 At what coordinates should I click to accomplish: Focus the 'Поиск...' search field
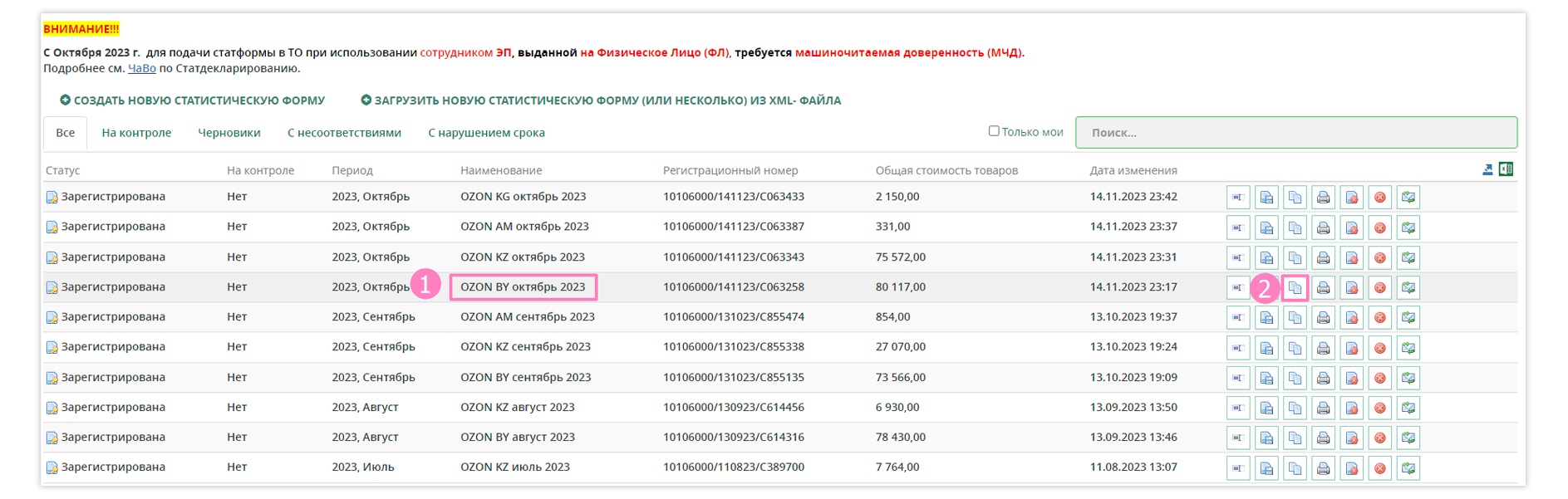1296,133
